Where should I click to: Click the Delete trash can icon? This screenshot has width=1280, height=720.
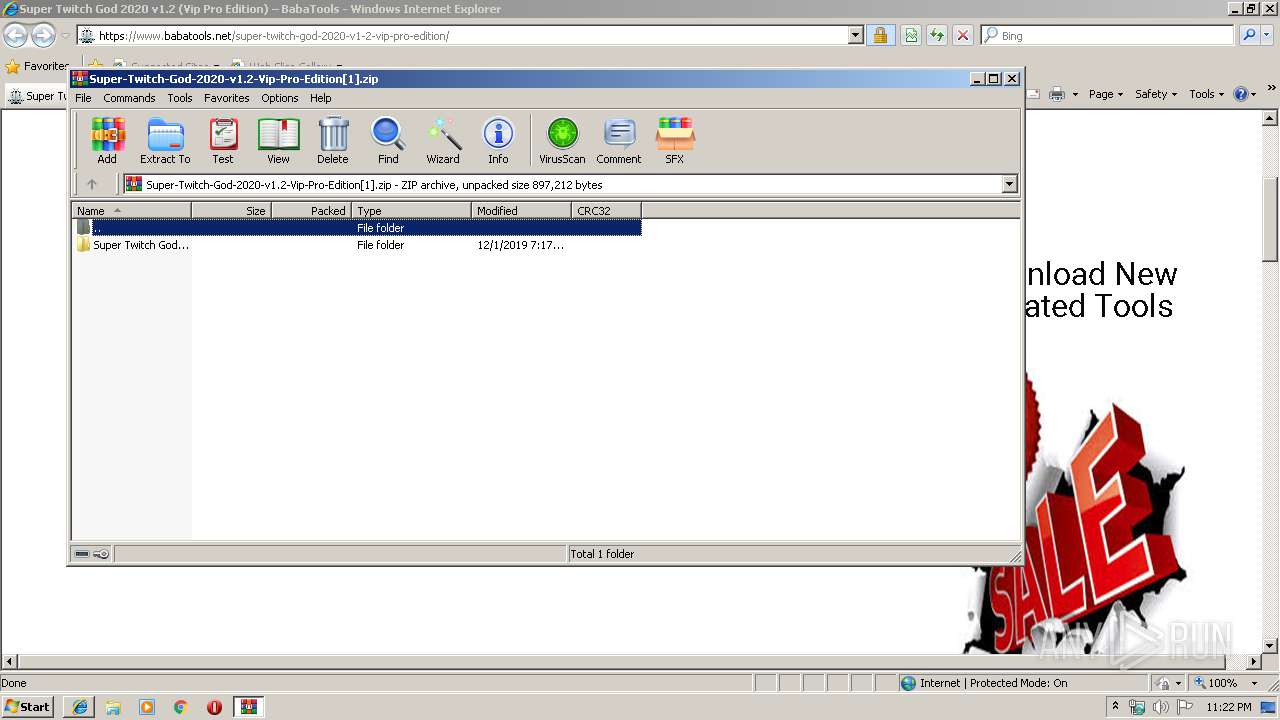coord(333,140)
